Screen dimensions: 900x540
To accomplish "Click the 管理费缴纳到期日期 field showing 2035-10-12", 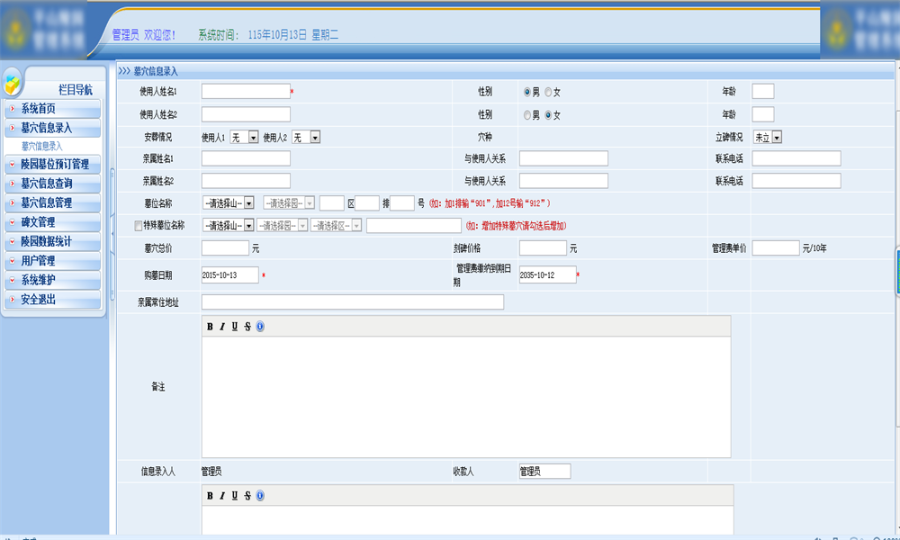I will point(548,275).
